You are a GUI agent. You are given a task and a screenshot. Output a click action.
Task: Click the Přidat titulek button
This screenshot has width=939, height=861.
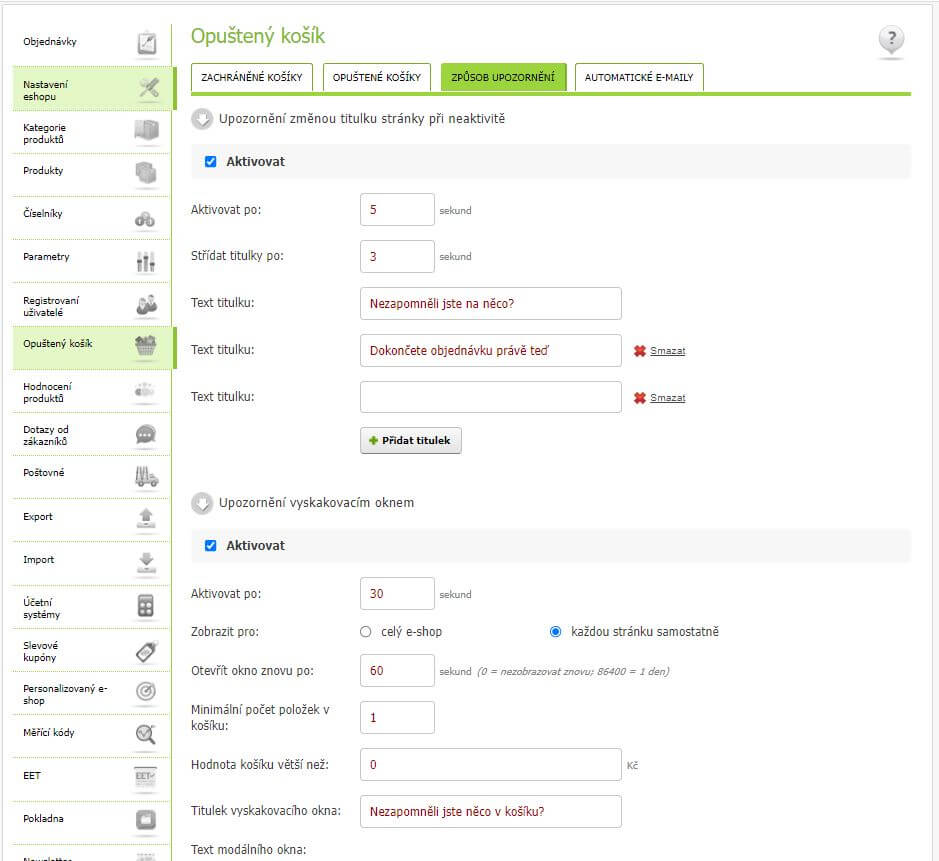point(411,441)
